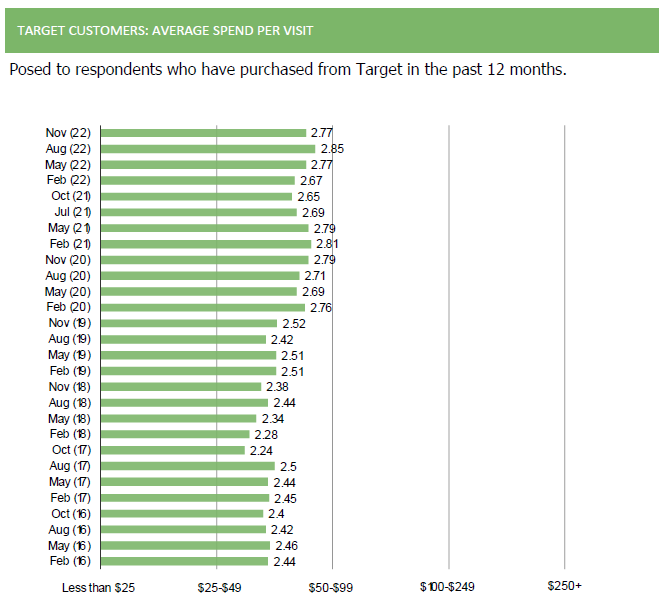Select the May (18) bar

[x=178, y=418]
